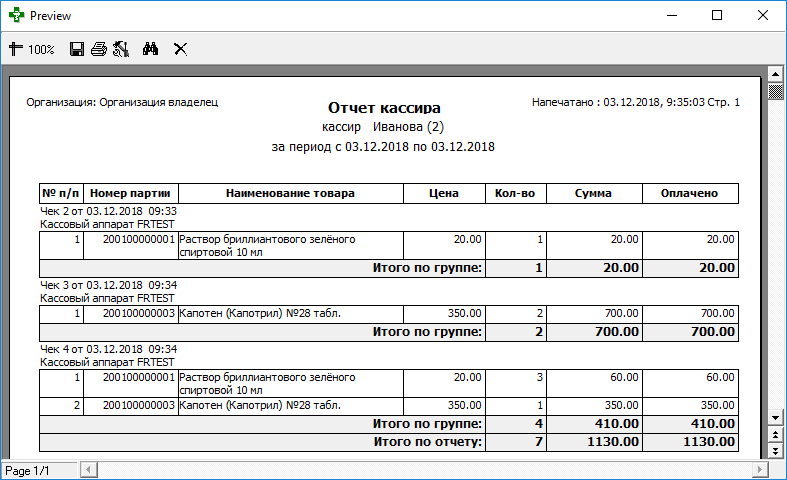The height and width of the screenshot is (480, 787).
Task: Click the Номер партии column header
Action: coord(130,193)
